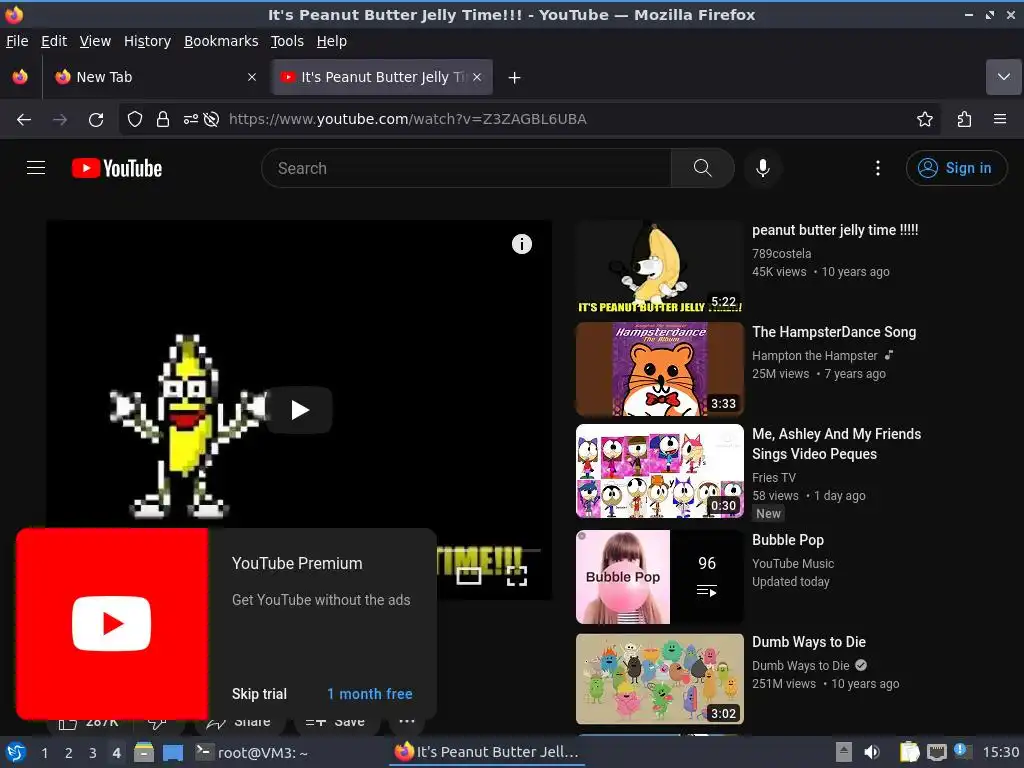Open the Edit menu
The height and width of the screenshot is (768, 1024).
[54, 41]
